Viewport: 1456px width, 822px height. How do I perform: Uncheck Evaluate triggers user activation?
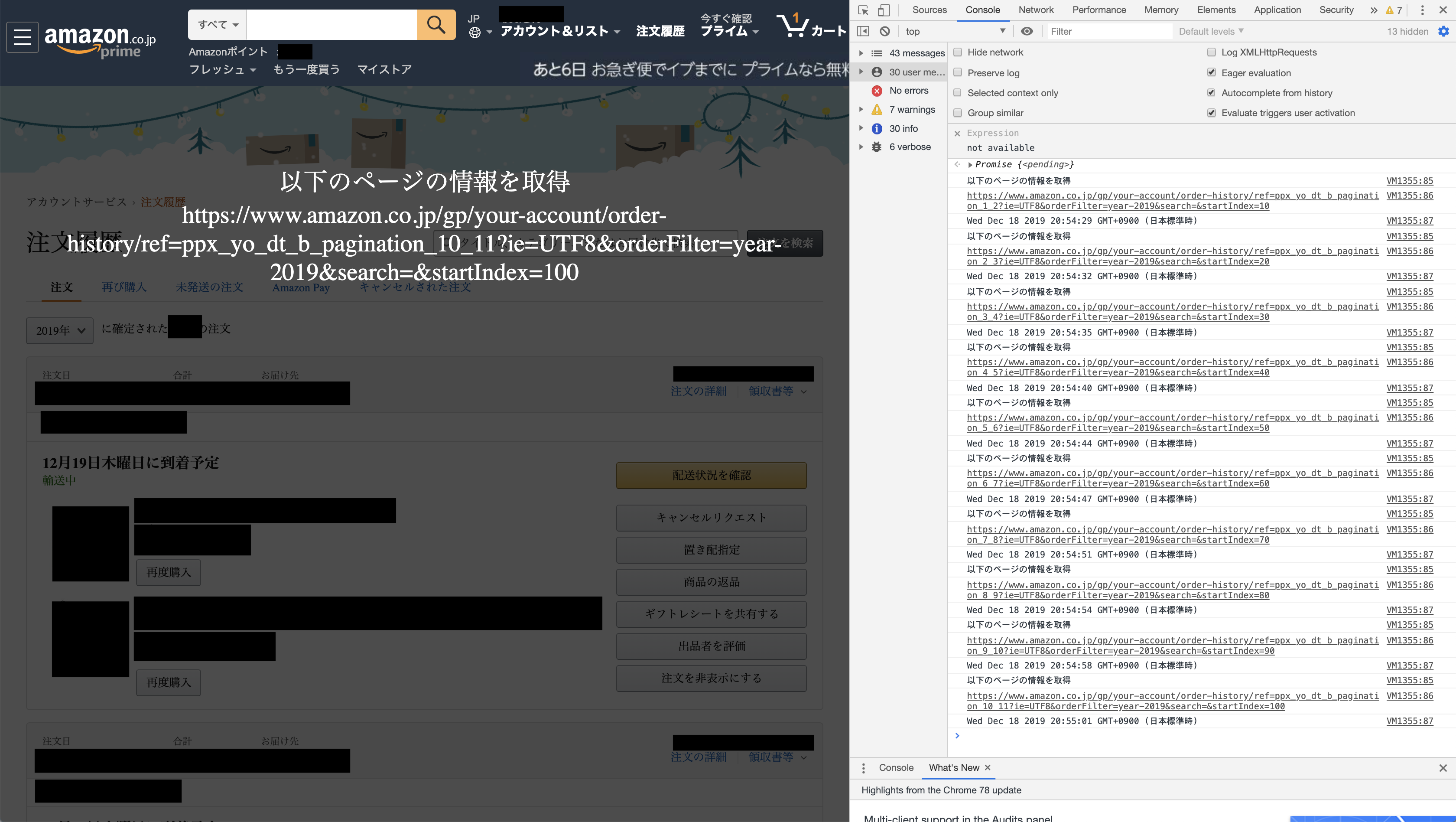tap(1211, 113)
